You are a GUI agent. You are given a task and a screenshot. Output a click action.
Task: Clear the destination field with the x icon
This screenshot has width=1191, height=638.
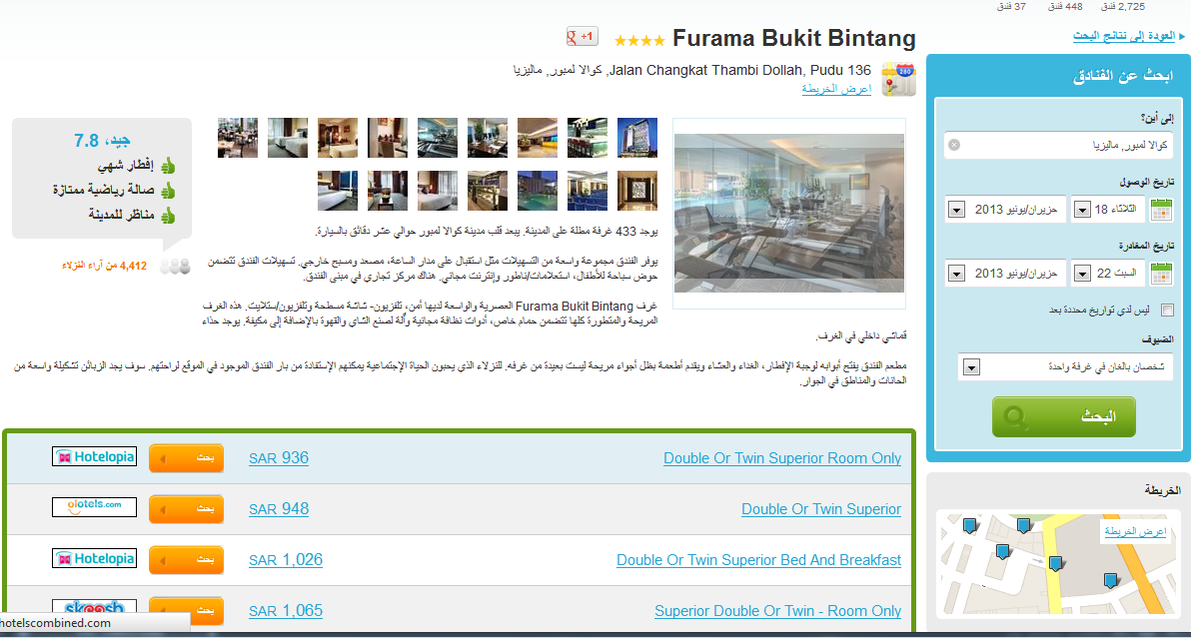pos(954,145)
